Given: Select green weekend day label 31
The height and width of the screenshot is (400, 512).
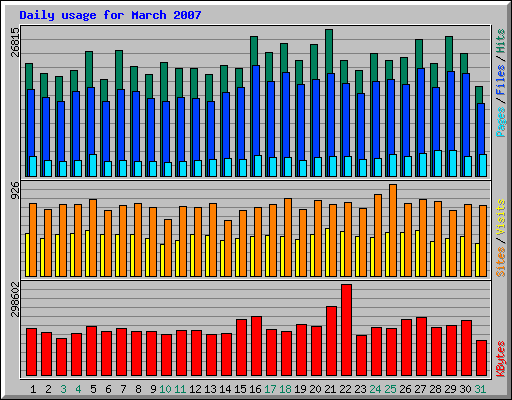Looking at the screenshot, I should click(480, 389).
